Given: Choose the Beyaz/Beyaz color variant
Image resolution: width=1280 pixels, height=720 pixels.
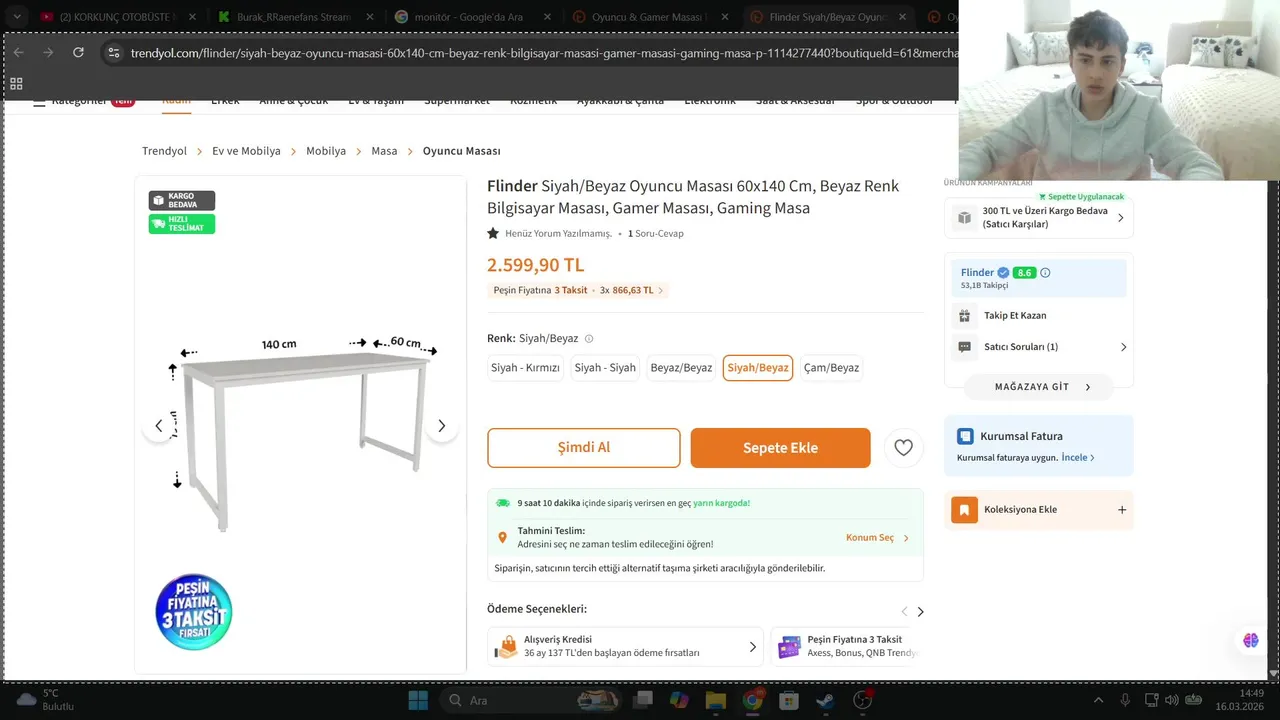Looking at the screenshot, I should 681,368.
